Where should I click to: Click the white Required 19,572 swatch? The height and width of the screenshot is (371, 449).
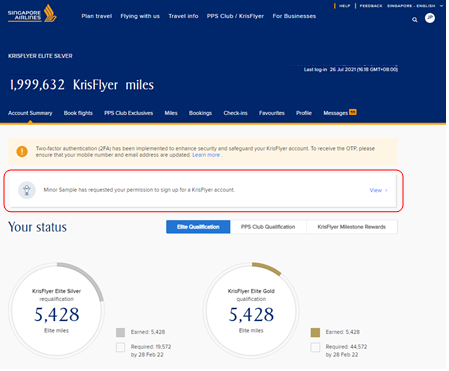pos(121,347)
